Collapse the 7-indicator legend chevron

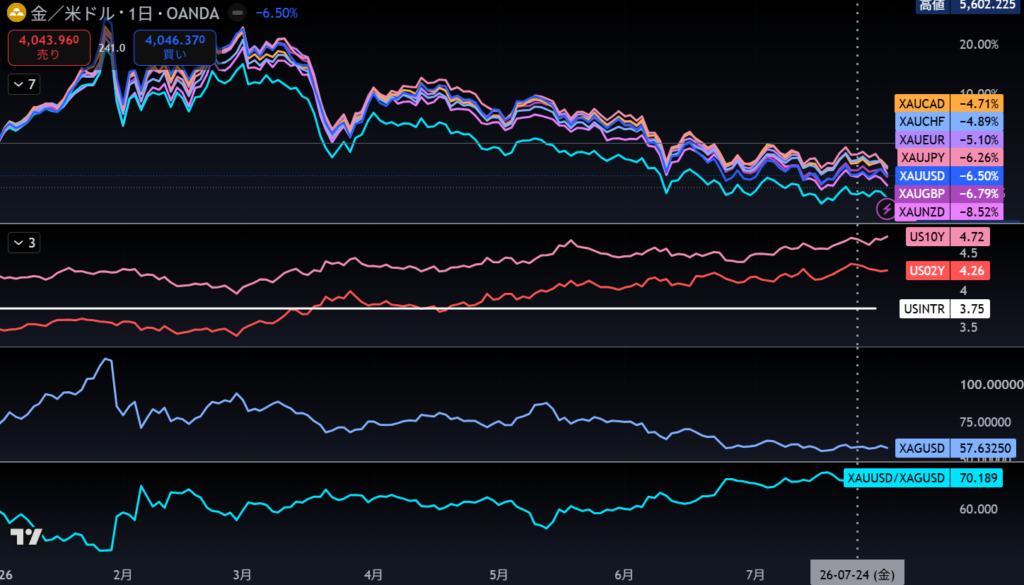24,85
